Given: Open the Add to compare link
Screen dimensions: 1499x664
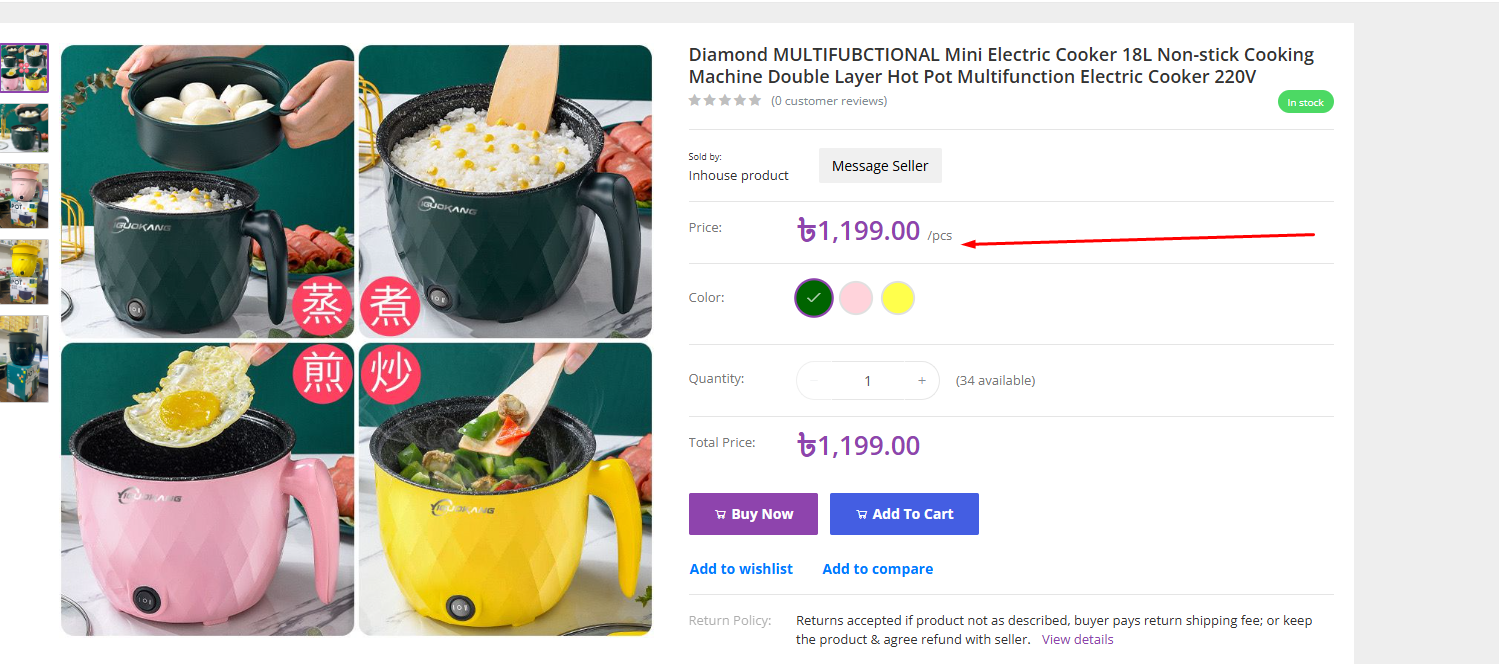Looking at the screenshot, I should click(x=877, y=569).
